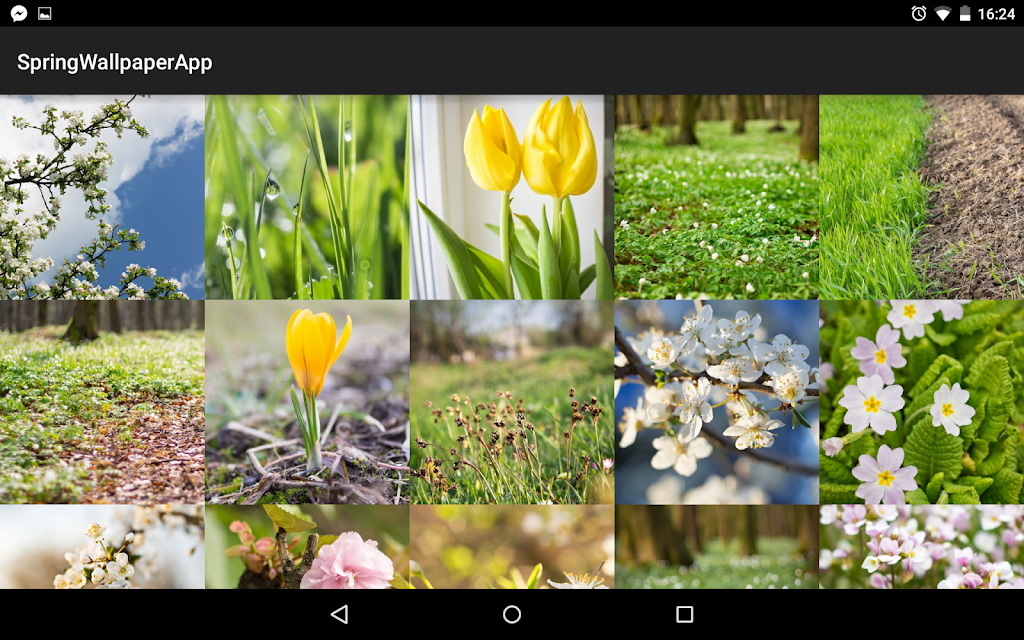The image size is (1024, 640).
Task: Tap the recent apps square button
Action: pyautogui.click(x=684, y=614)
